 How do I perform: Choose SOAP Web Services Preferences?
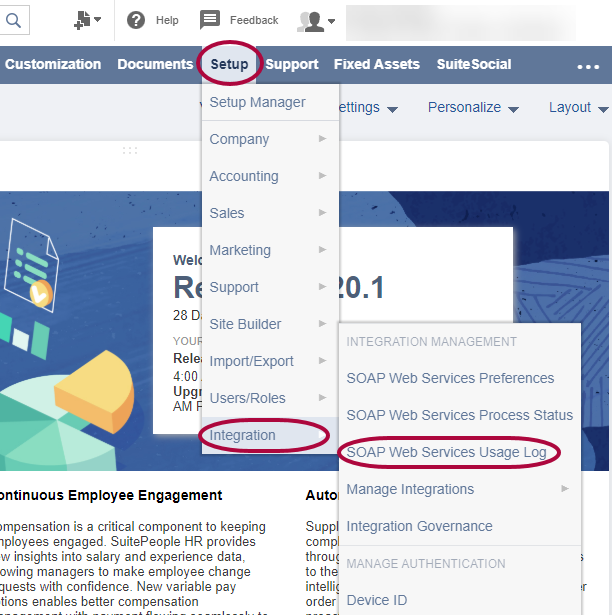coord(450,378)
